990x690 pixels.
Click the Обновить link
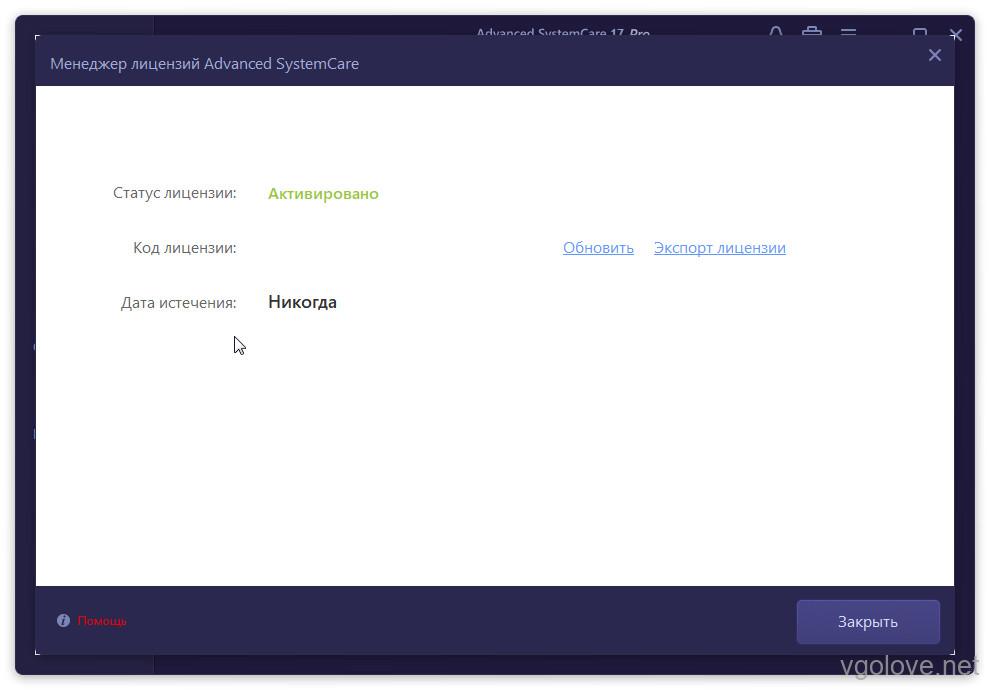click(x=598, y=248)
